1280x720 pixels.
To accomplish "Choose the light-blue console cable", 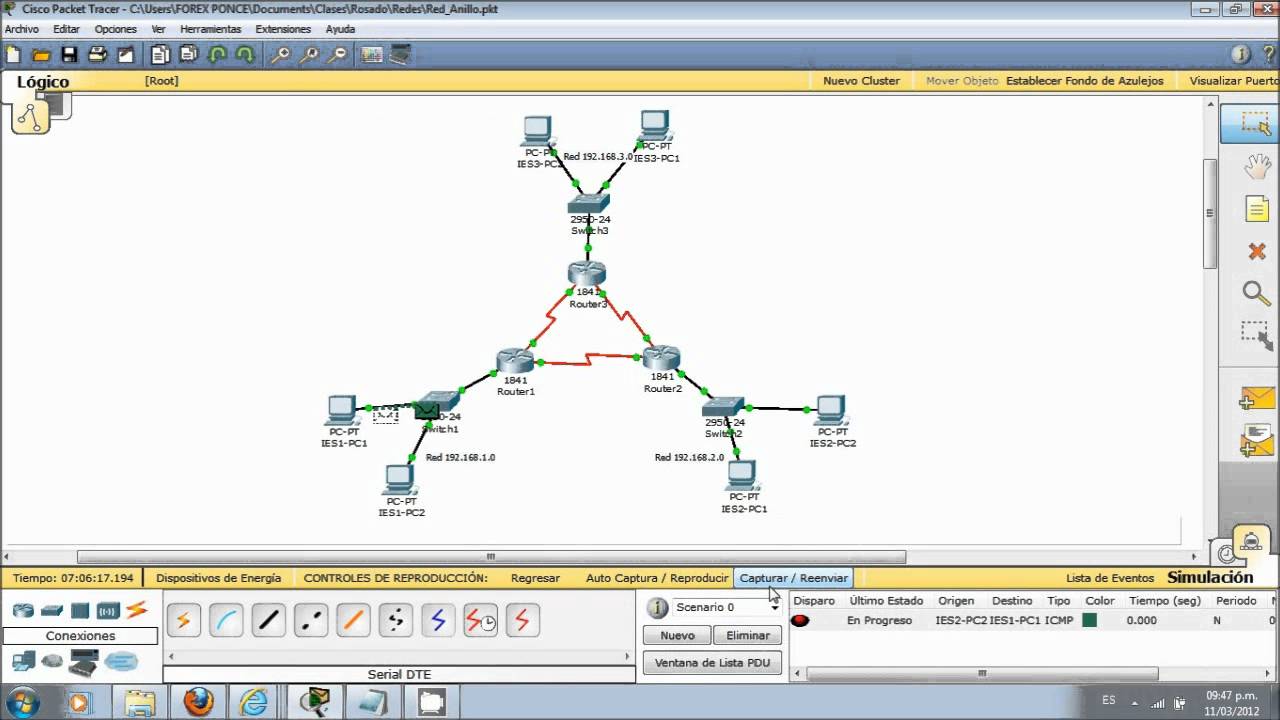I will click(226, 621).
